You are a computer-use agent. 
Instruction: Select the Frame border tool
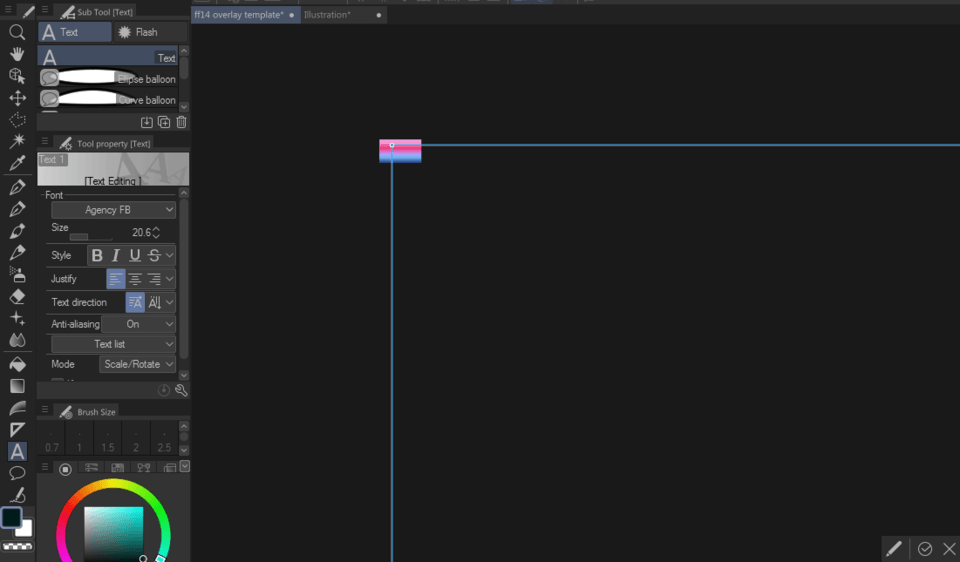17,430
